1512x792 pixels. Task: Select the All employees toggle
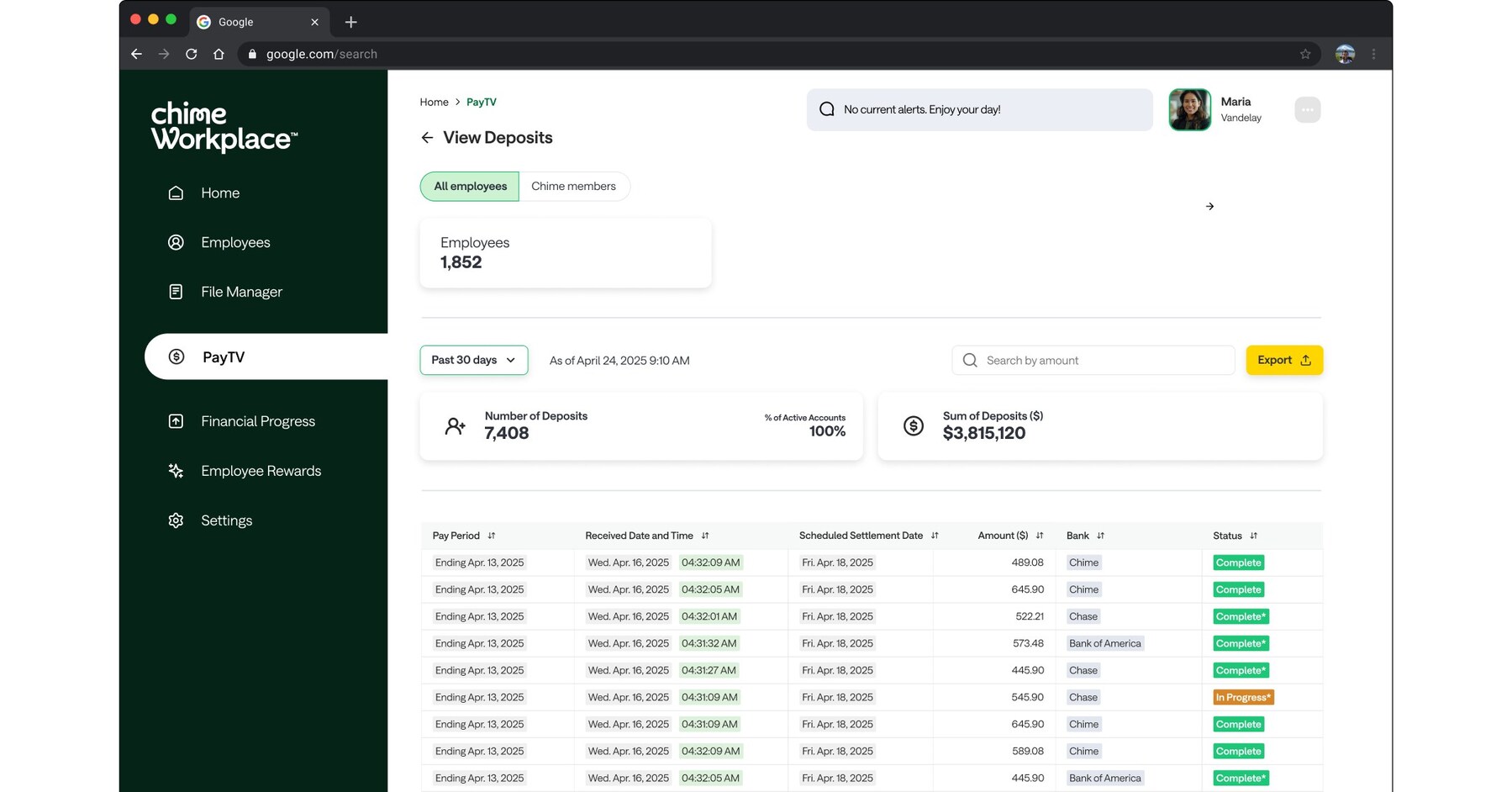click(468, 186)
